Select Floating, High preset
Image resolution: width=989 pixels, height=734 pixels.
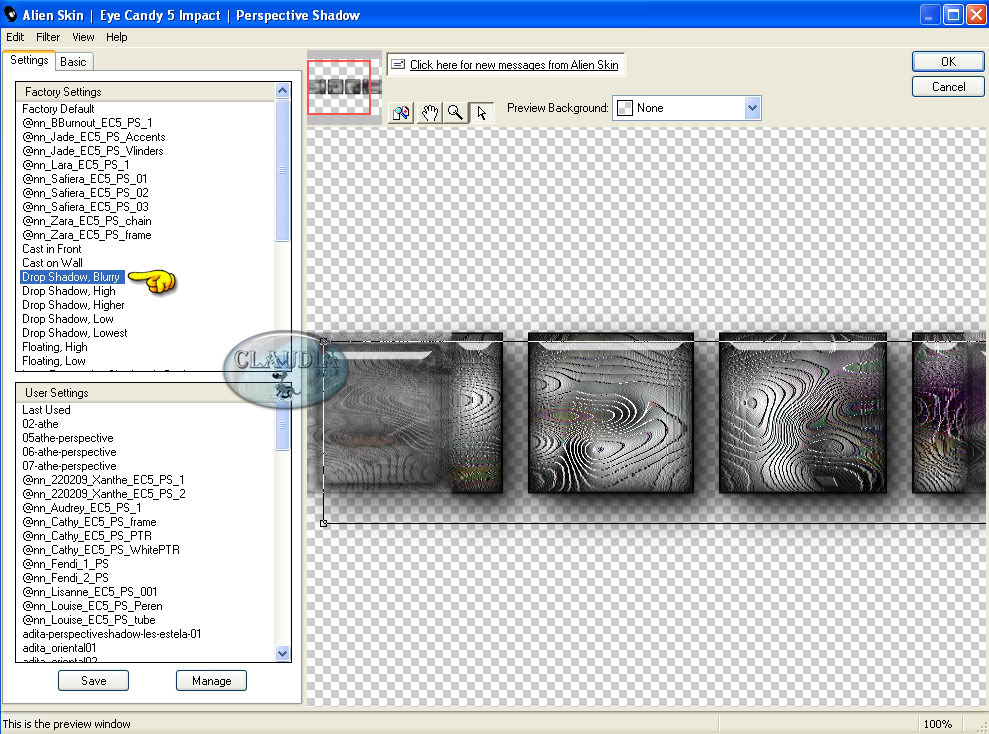click(54, 347)
